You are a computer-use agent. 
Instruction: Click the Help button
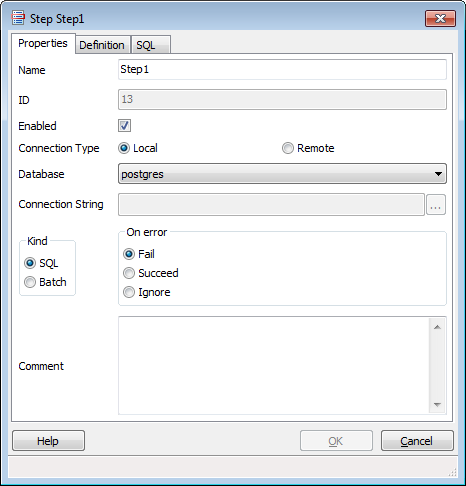(48, 441)
